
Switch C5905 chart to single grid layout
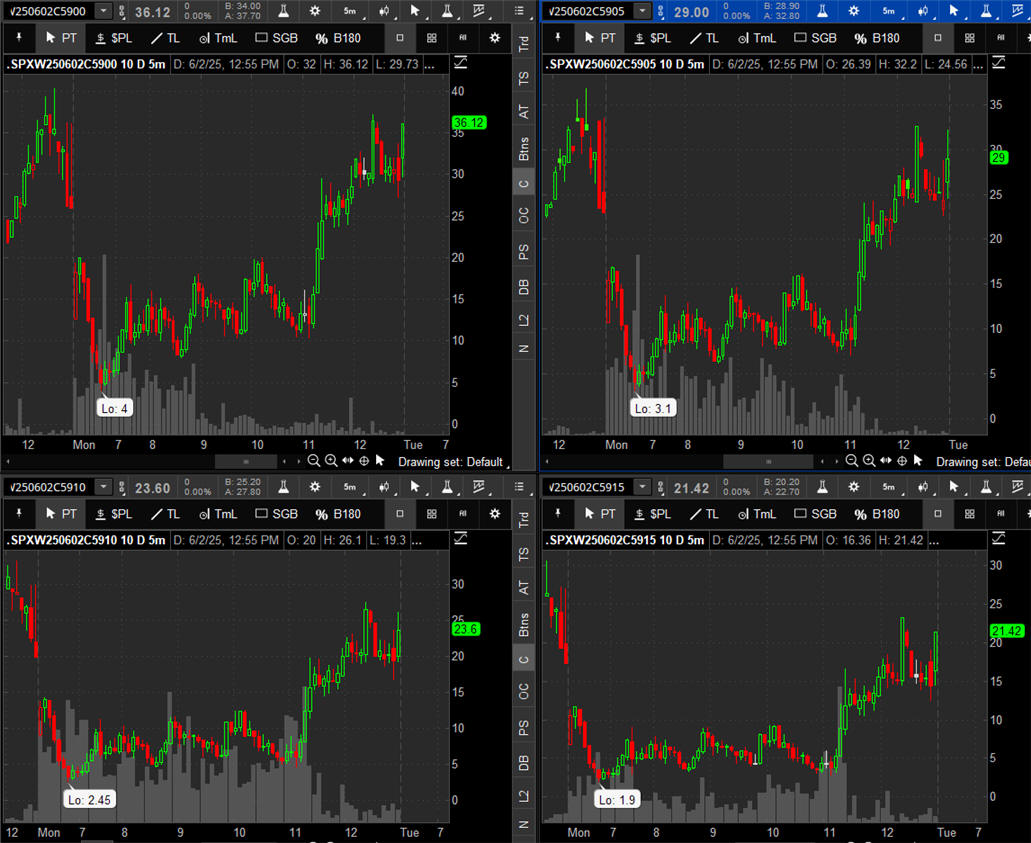(x=938, y=38)
